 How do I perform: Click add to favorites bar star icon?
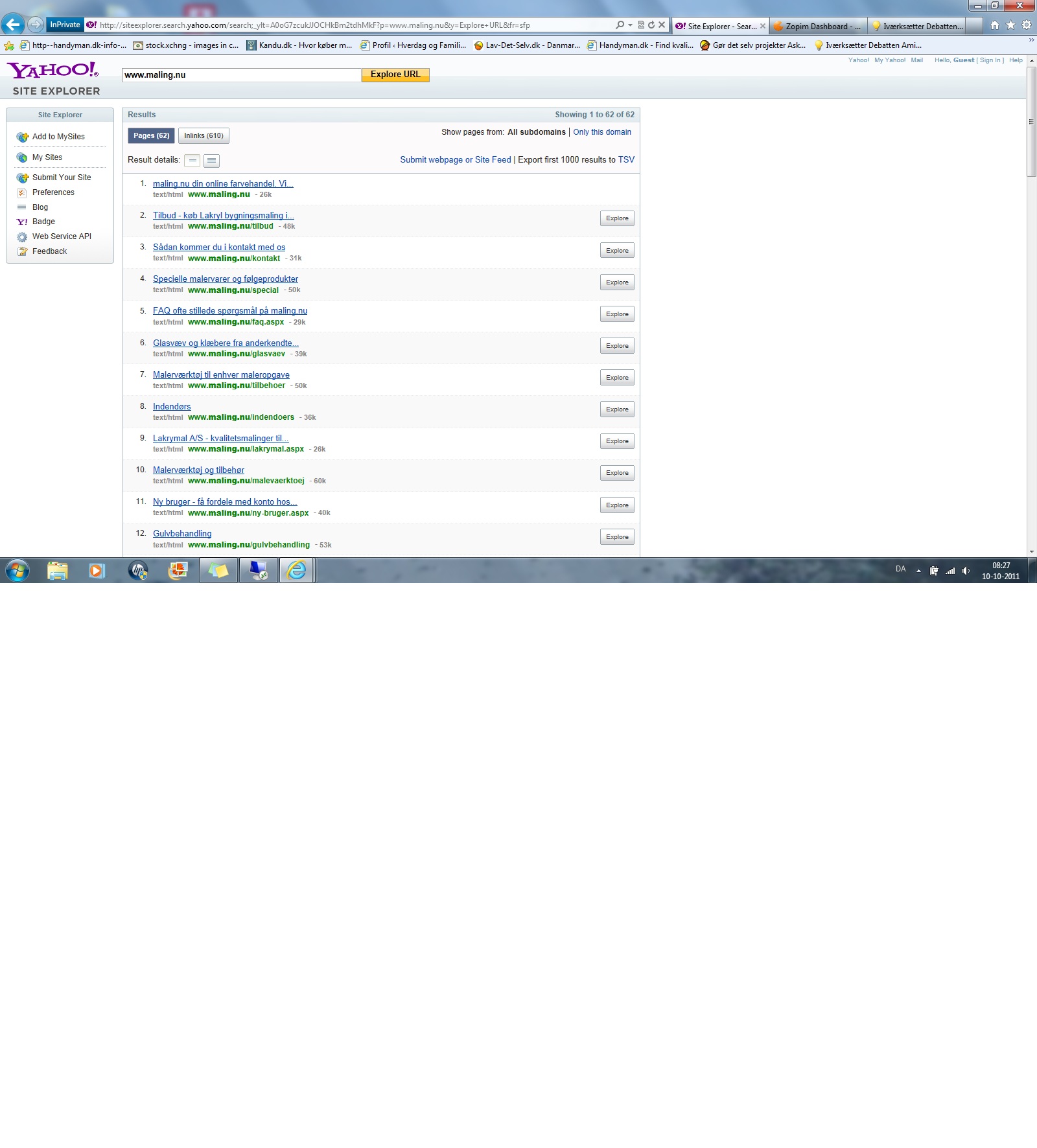tap(9, 45)
